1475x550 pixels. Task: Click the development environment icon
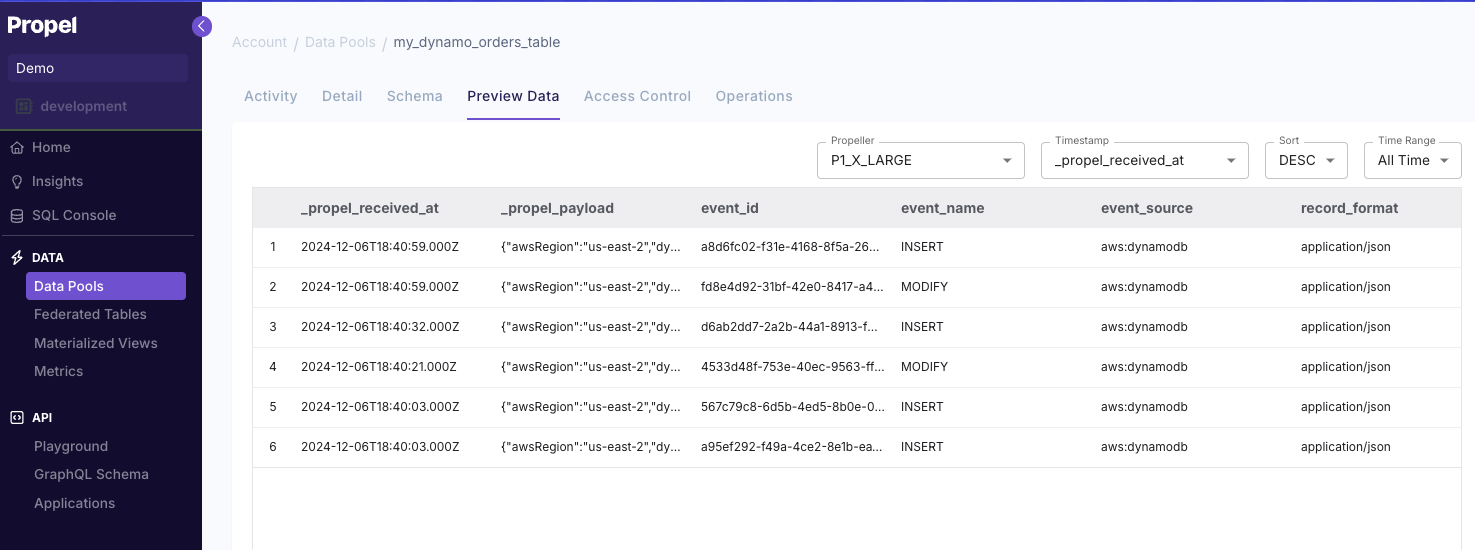(24, 106)
